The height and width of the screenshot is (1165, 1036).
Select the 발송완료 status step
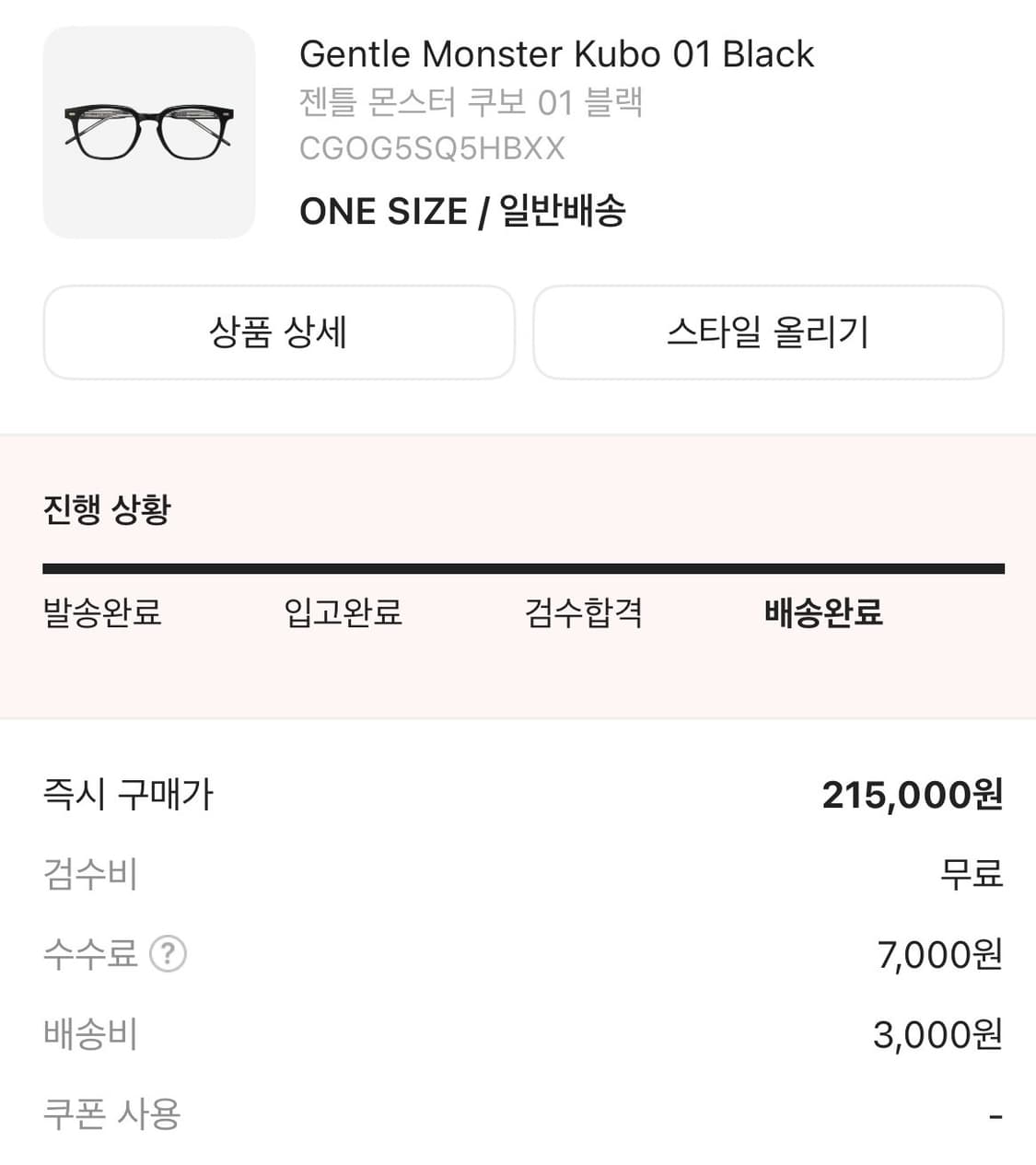click(x=102, y=612)
